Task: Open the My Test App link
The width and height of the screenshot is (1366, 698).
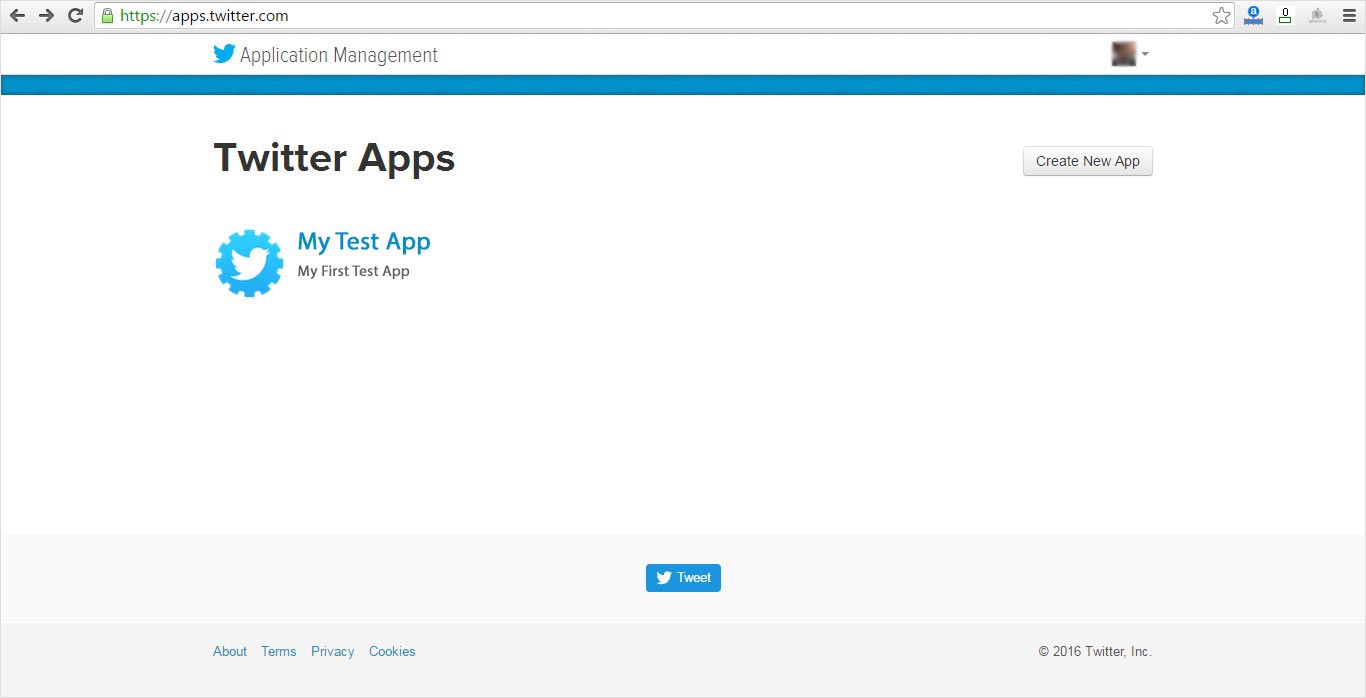Action: coord(364,242)
